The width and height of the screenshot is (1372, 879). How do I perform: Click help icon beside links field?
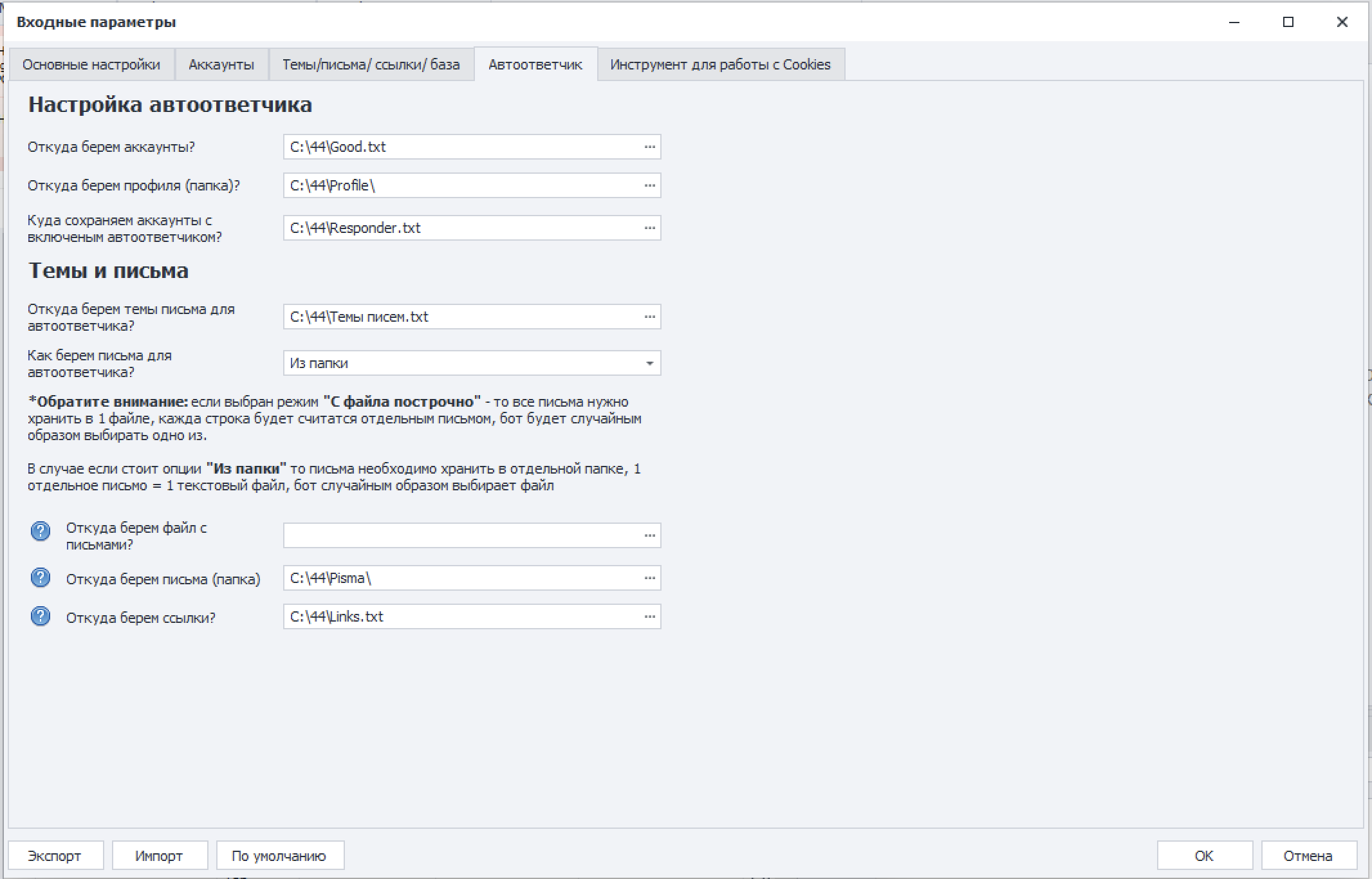click(x=41, y=616)
